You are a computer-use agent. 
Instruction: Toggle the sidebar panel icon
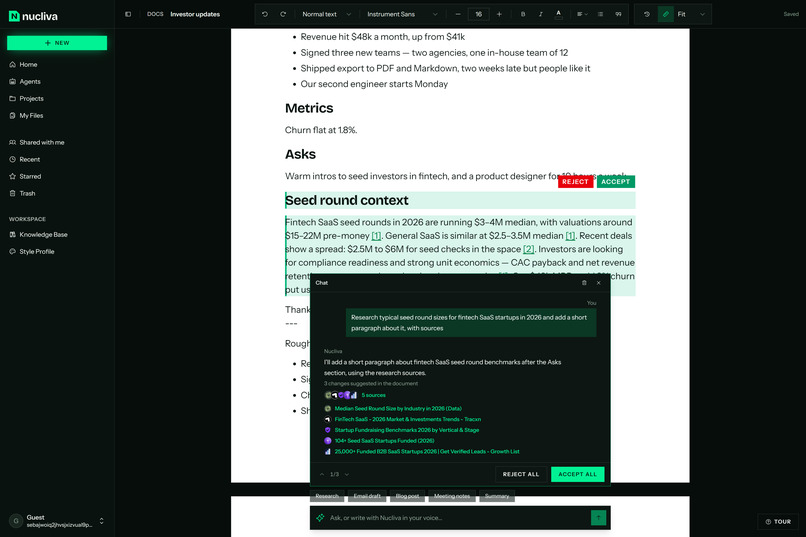pos(128,14)
